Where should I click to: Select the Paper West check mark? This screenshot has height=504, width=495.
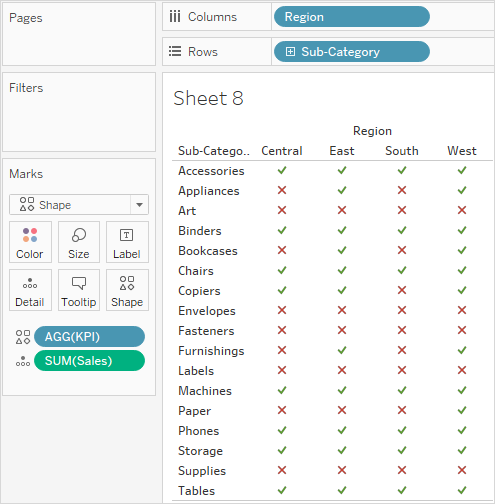click(462, 410)
